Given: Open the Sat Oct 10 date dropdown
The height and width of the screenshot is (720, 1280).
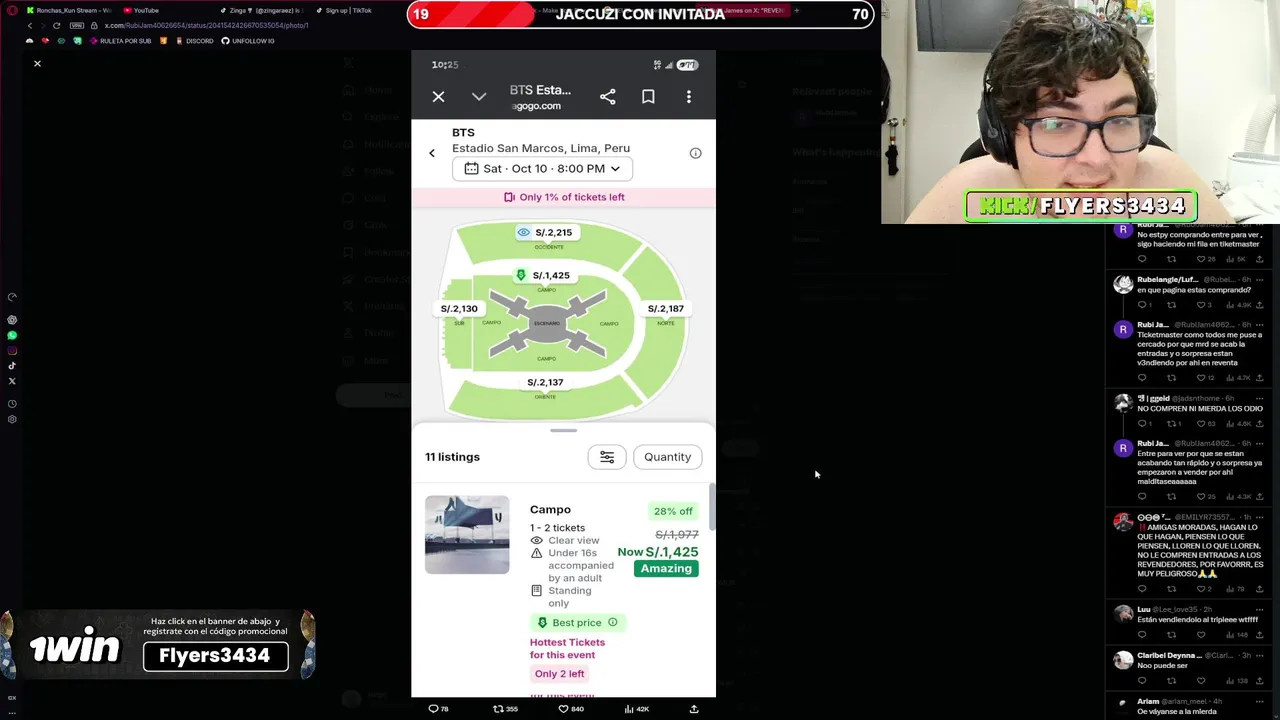Looking at the screenshot, I should 542,168.
